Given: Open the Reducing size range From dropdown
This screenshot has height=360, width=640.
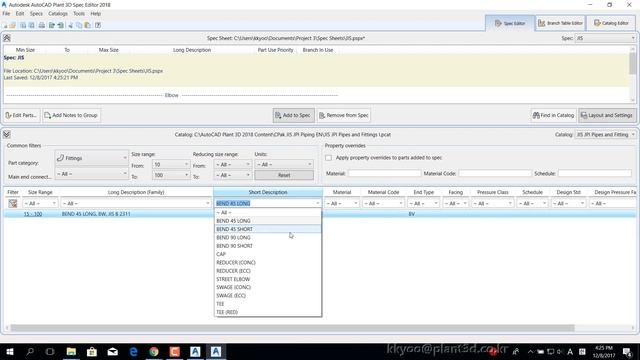Looking at the screenshot, I should pyautogui.click(x=233, y=164).
